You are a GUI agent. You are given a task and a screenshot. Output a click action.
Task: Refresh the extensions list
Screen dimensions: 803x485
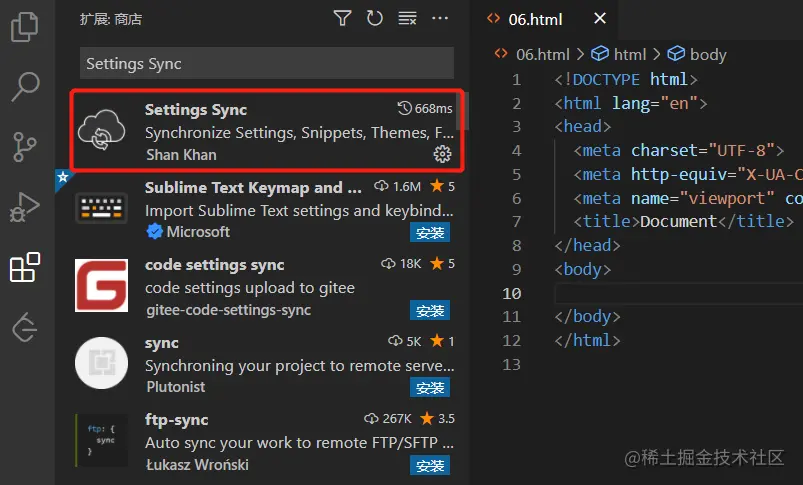pyautogui.click(x=375, y=18)
